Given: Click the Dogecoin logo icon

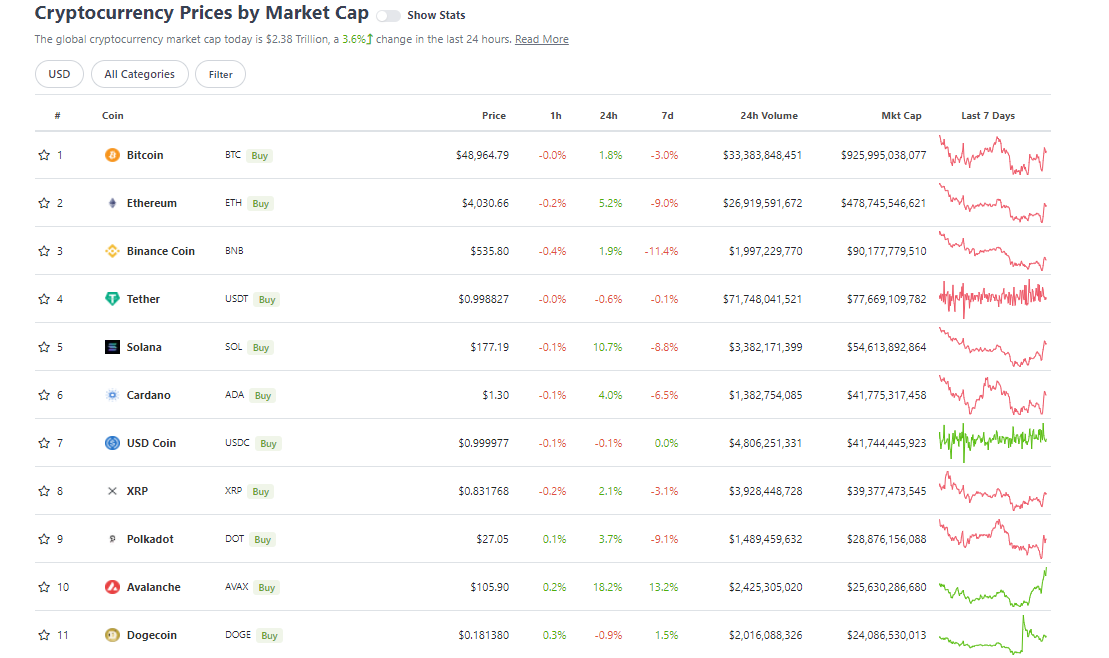Looking at the screenshot, I should [112, 635].
